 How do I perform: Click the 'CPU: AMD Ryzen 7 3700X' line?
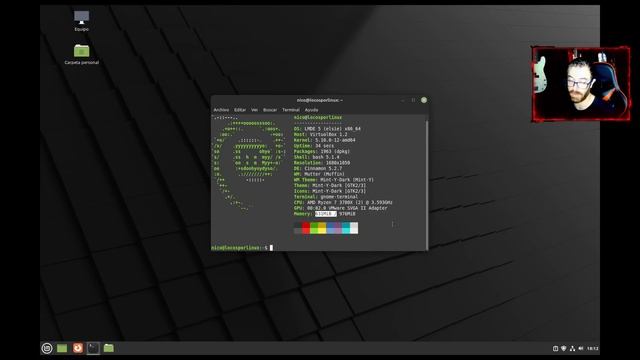point(343,203)
